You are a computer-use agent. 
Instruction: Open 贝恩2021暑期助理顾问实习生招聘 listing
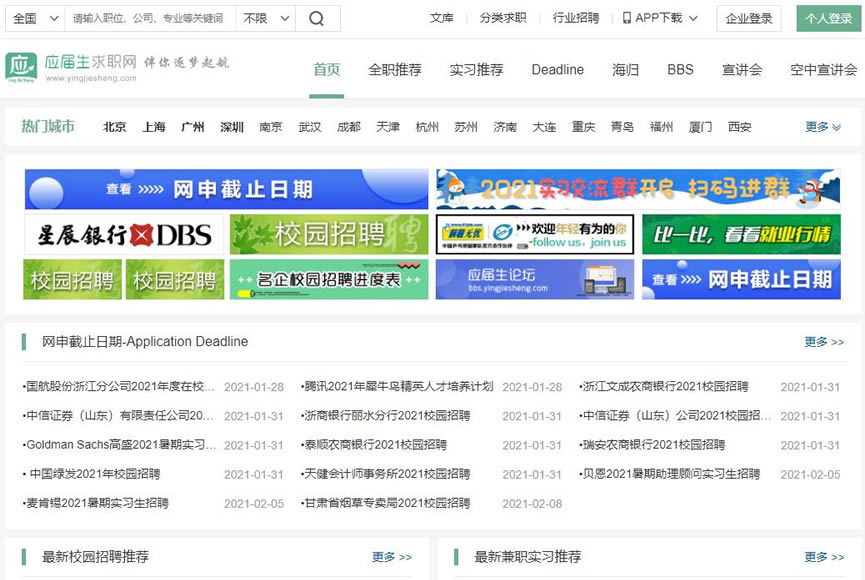coord(670,474)
